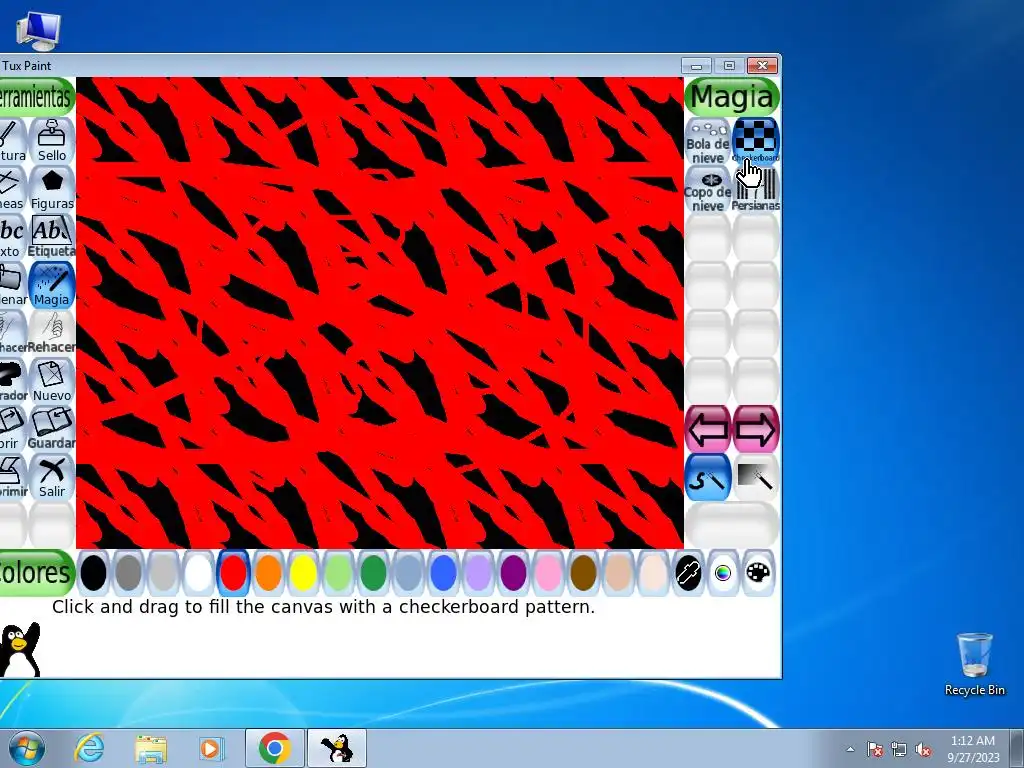
Task: Open Google Chrome from taskbar
Action: [x=274, y=748]
